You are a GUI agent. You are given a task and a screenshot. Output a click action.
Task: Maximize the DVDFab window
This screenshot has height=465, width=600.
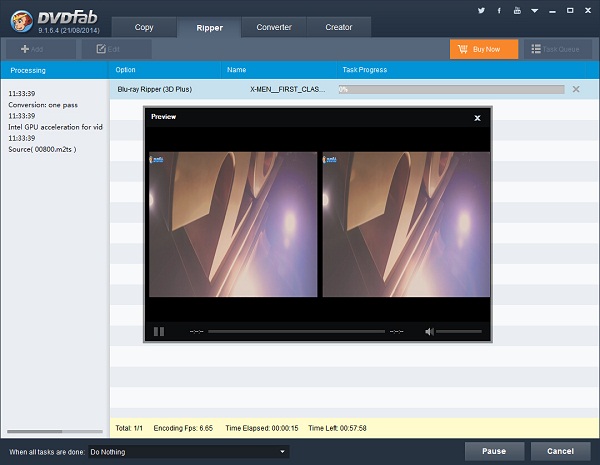pyautogui.click(x=570, y=11)
